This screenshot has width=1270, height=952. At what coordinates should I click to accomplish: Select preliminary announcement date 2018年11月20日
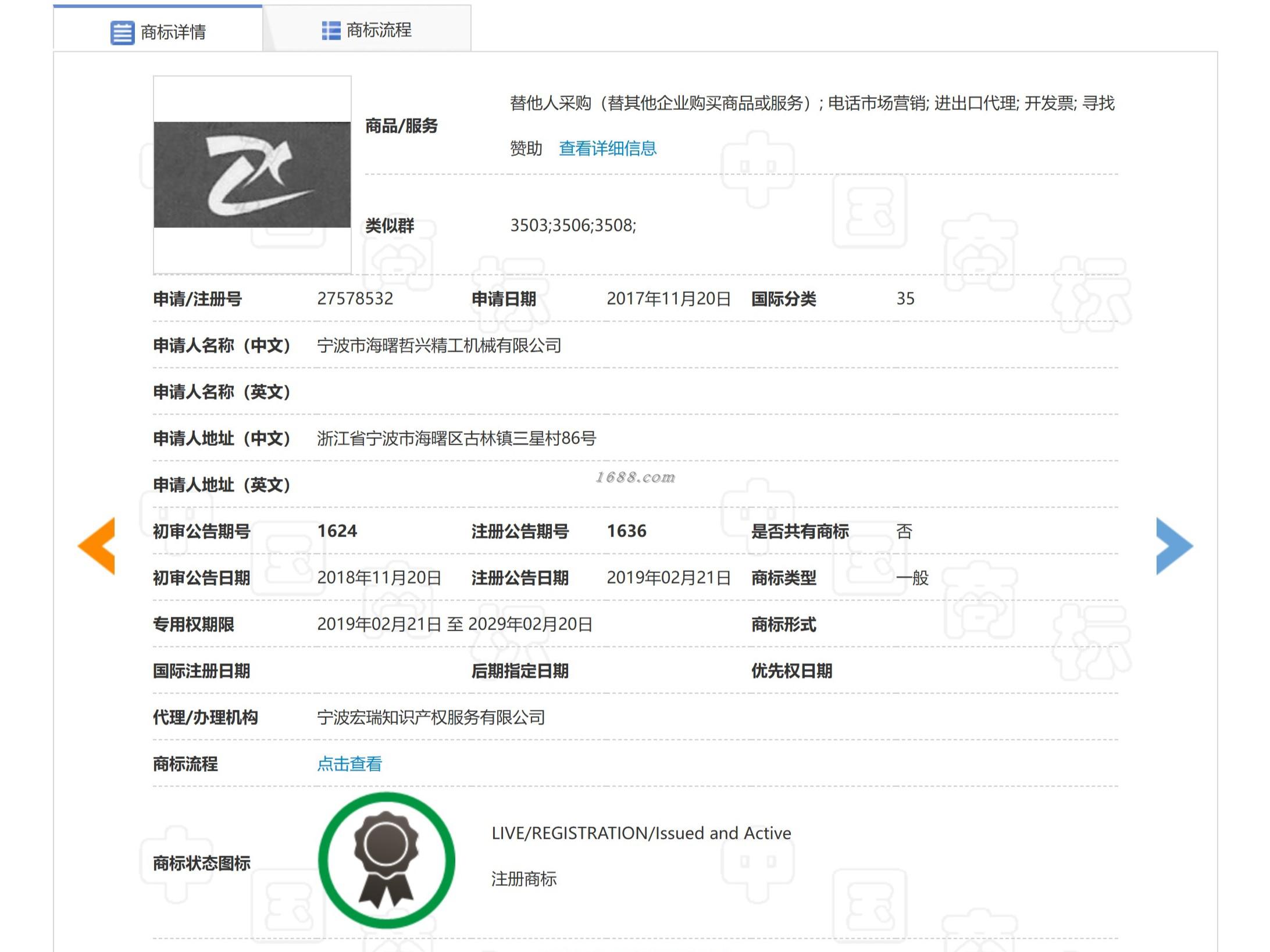[x=379, y=578]
